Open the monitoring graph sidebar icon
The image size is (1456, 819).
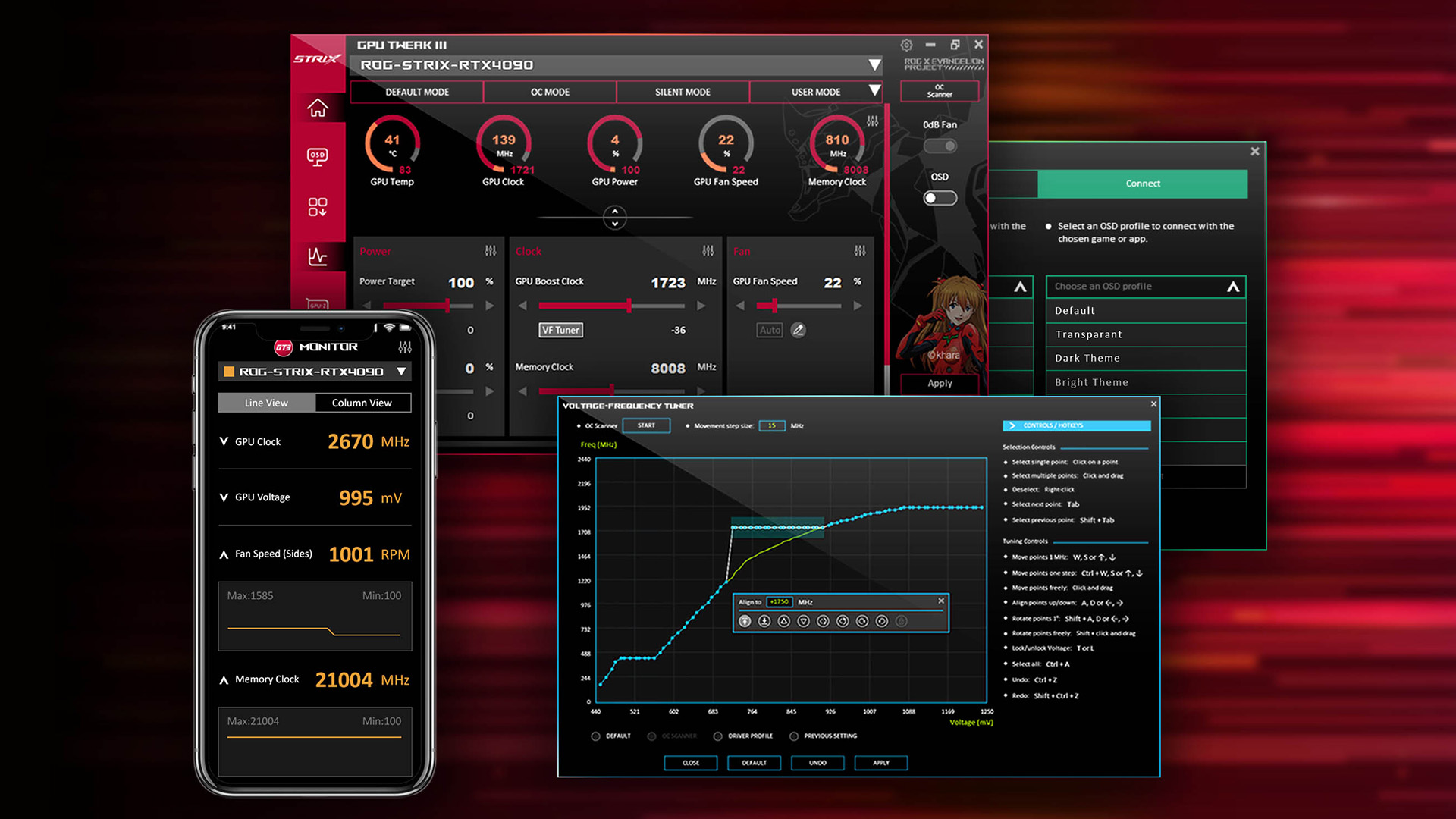point(318,256)
